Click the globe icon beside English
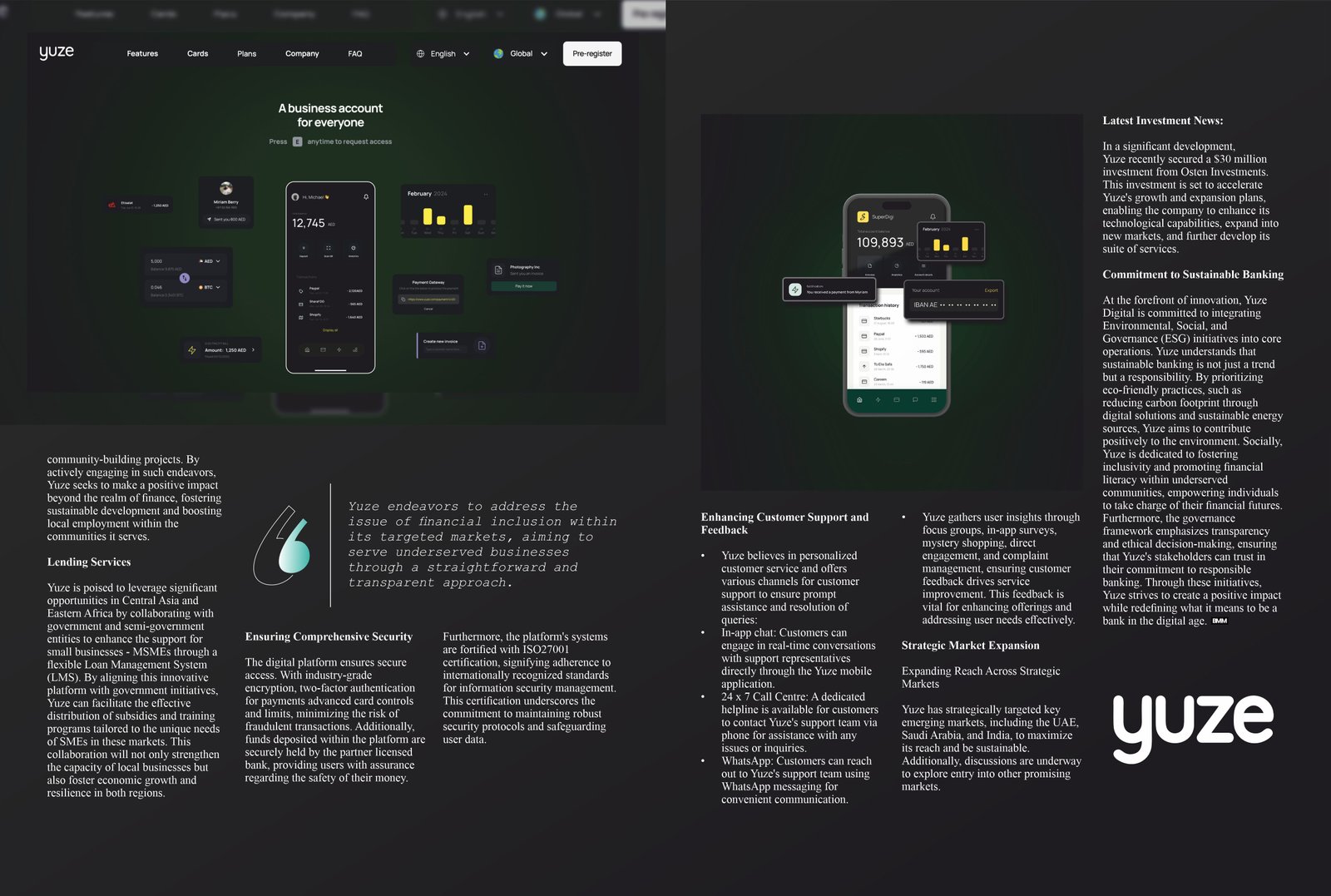 click(421, 53)
